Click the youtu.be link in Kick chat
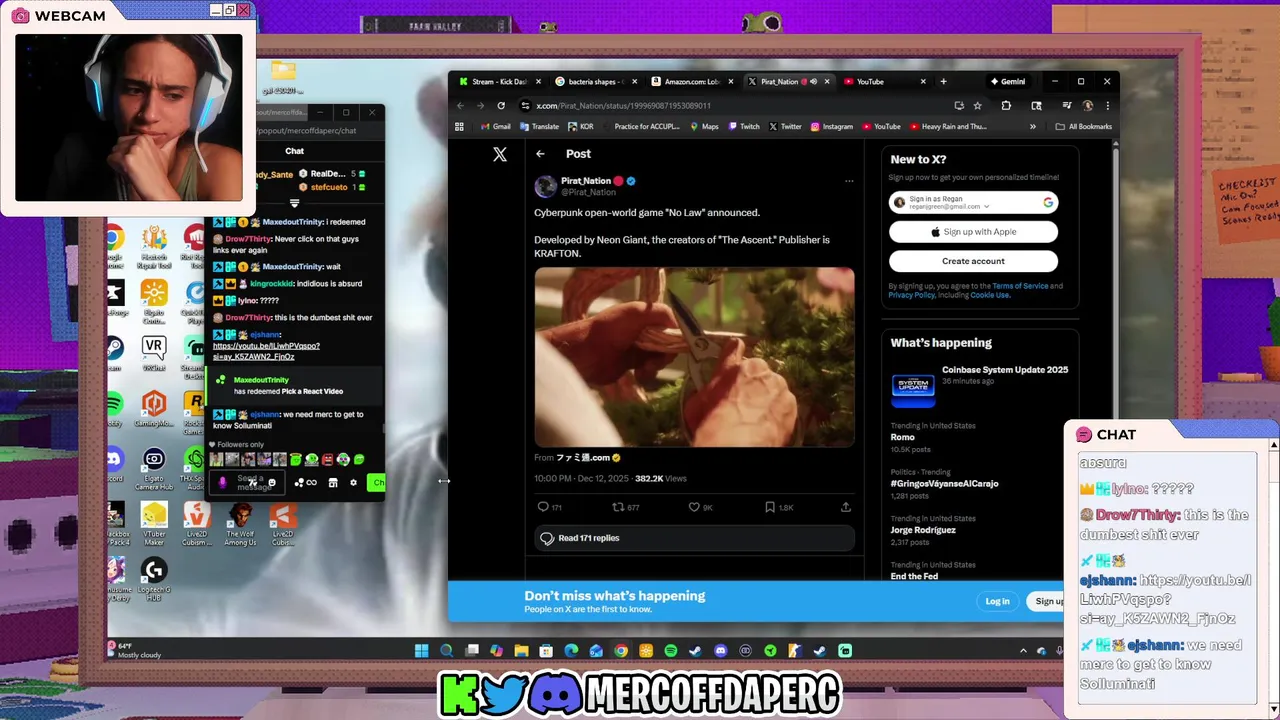 (x=266, y=351)
